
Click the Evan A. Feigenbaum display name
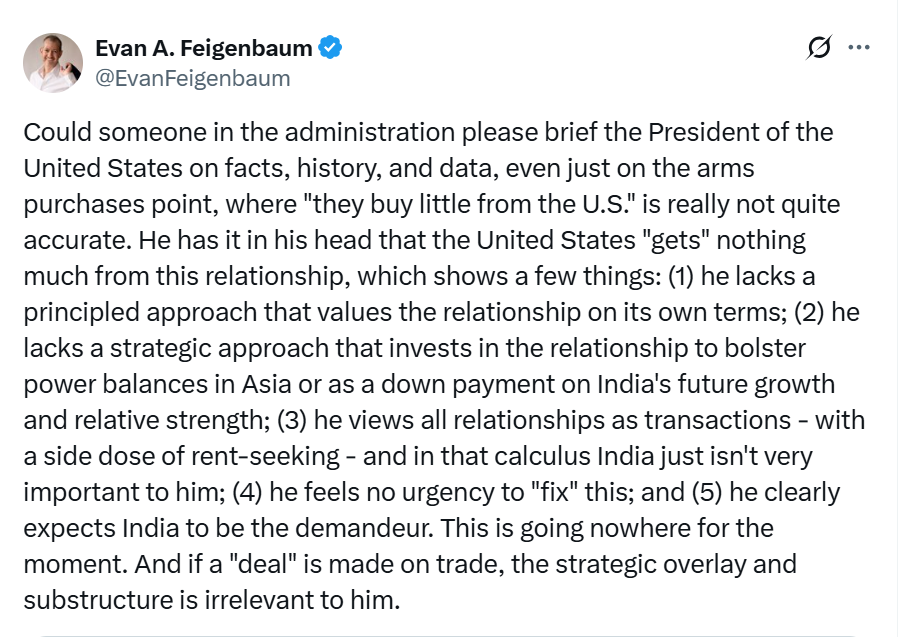pyautogui.click(x=203, y=48)
